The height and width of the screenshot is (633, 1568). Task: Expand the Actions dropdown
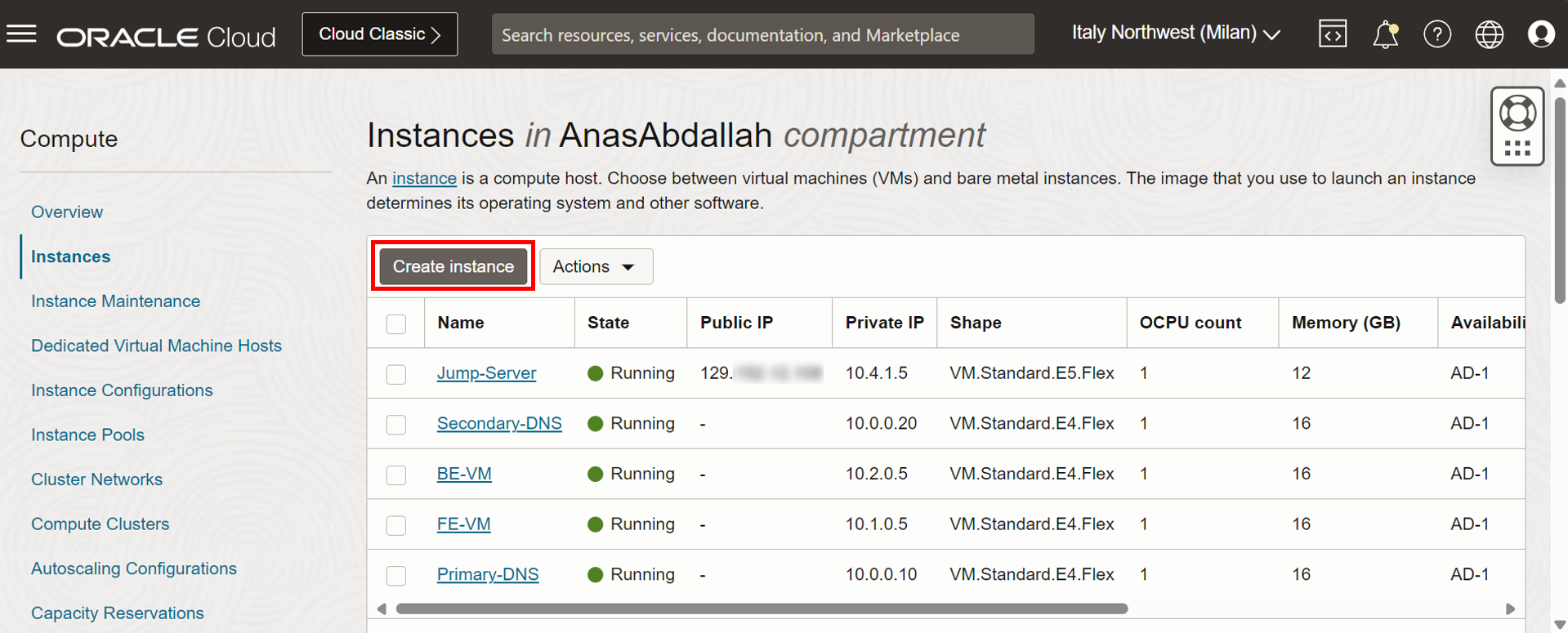pyautogui.click(x=596, y=266)
